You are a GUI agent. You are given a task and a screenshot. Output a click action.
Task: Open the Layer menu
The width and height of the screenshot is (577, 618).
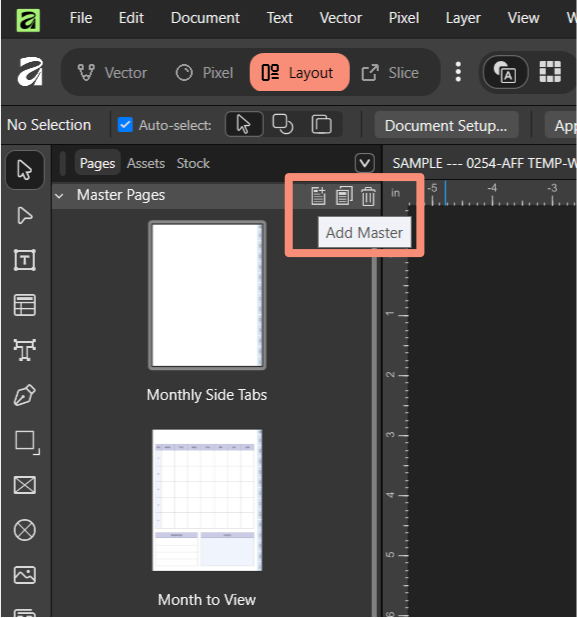[x=463, y=18]
